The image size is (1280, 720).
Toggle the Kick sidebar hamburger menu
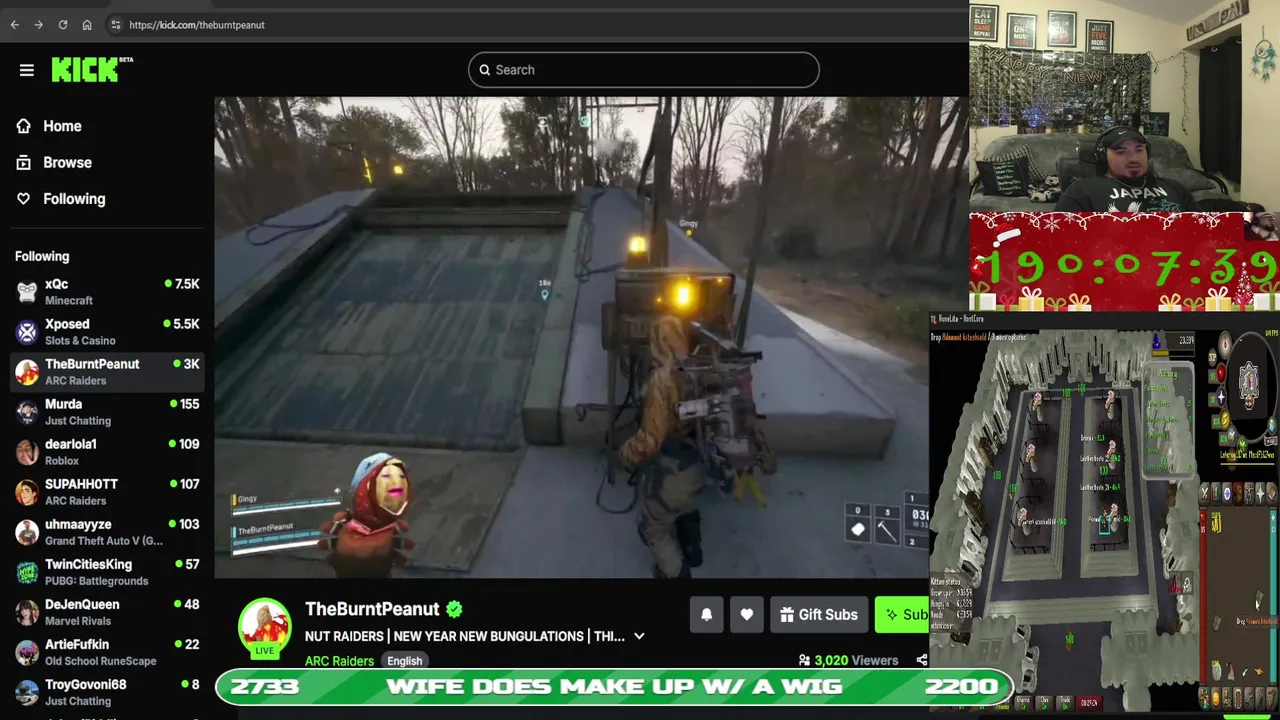27,70
